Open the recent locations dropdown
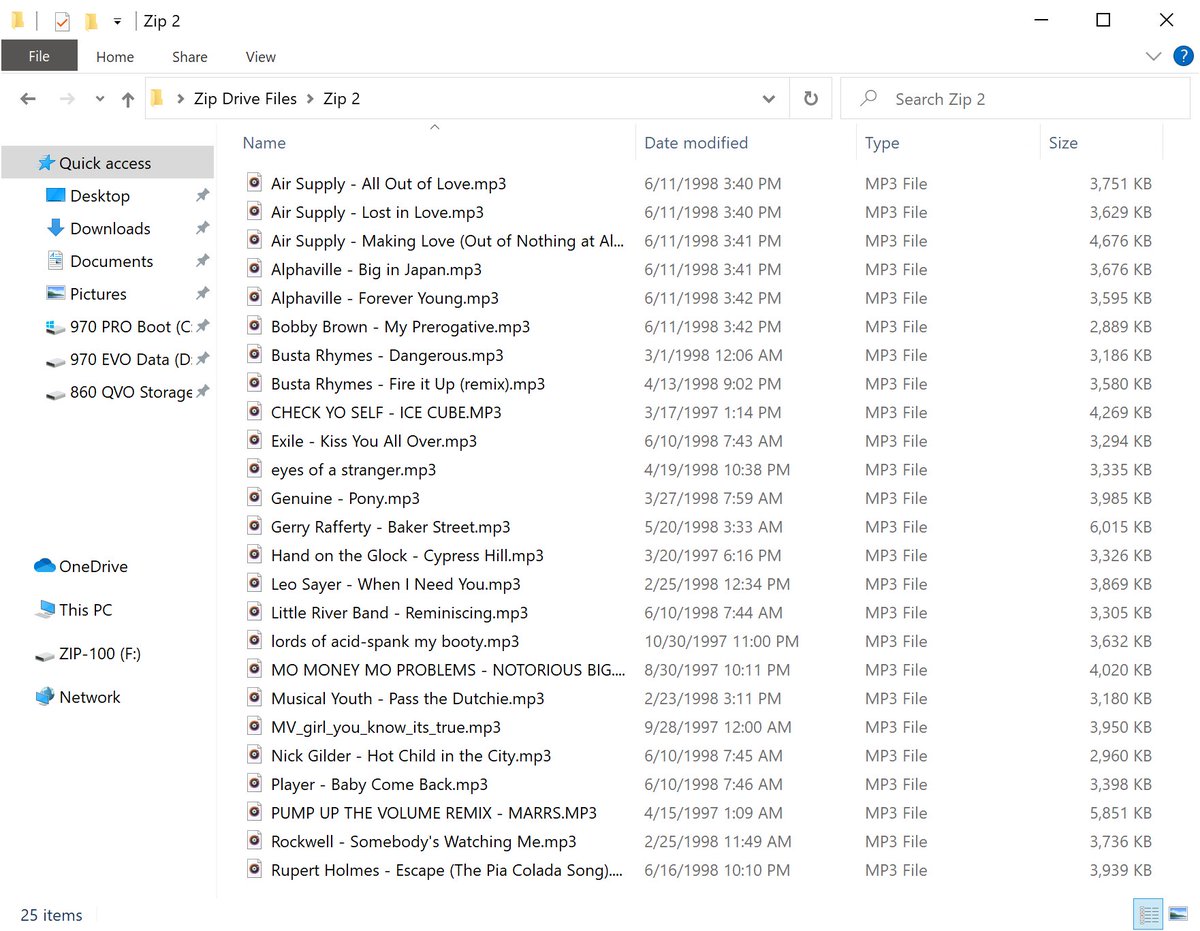Viewport: 1200px width, 931px height. tap(99, 99)
